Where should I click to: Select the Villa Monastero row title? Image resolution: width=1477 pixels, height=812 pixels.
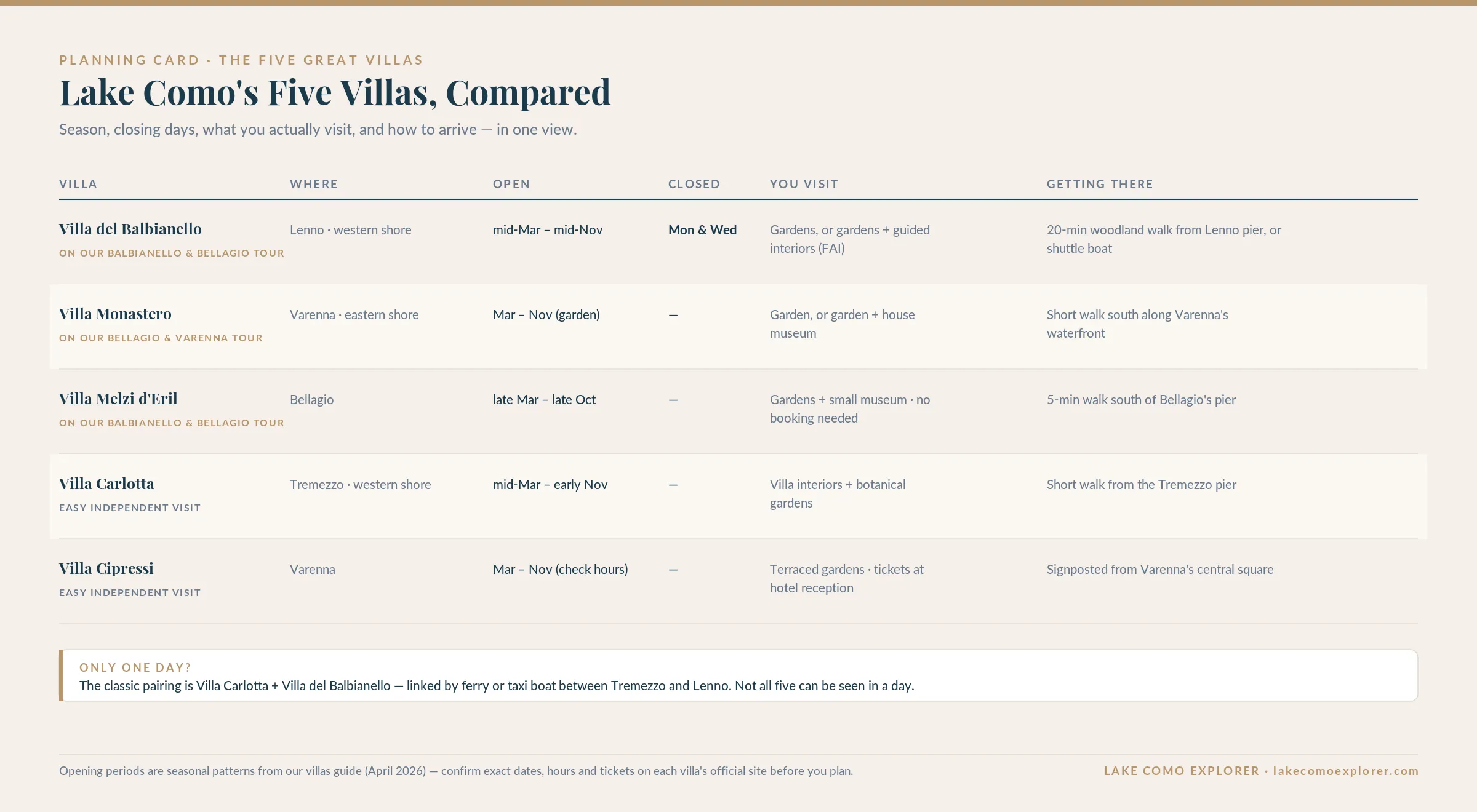click(x=115, y=314)
